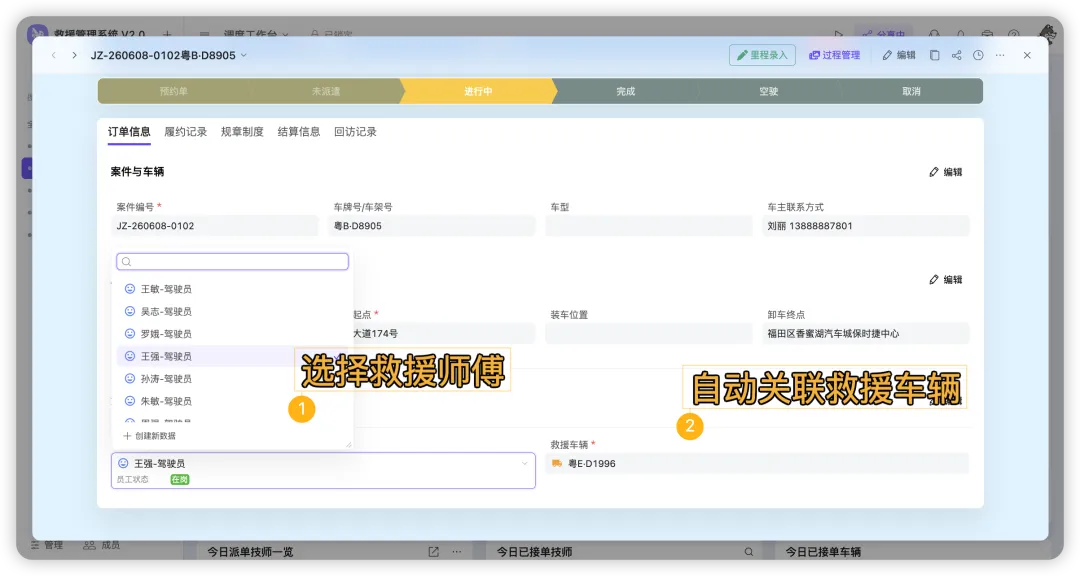Edit the 案件与车辆 section
This screenshot has width=1080, height=576.
coord(946,172)
